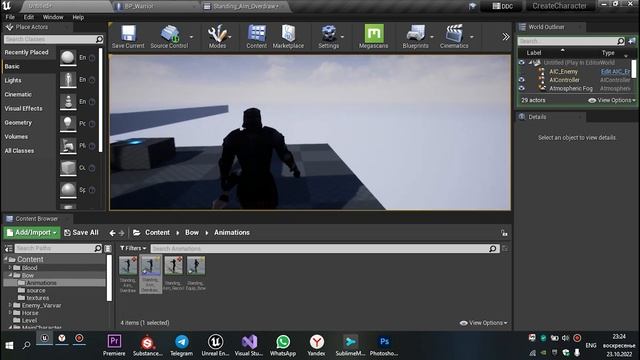Toggle visibility eye for AIController row

(522, 80)
